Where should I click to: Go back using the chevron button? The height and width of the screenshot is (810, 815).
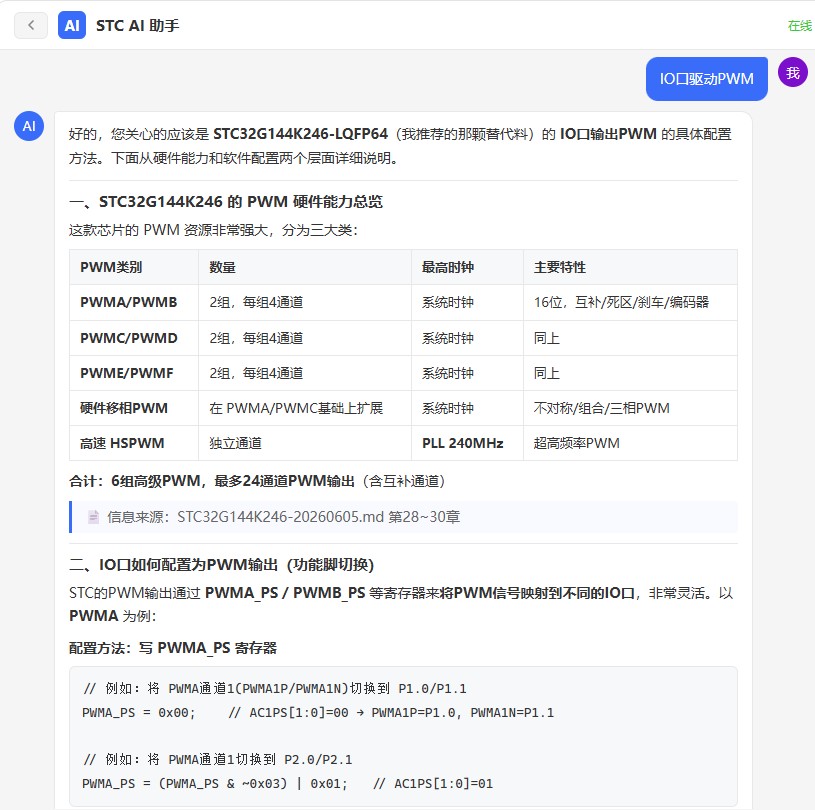coord(31,25)
